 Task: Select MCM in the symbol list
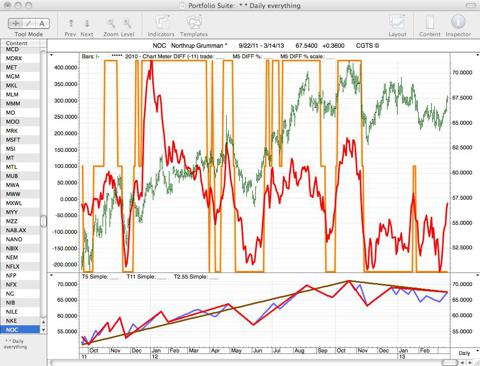click(20, 76)
